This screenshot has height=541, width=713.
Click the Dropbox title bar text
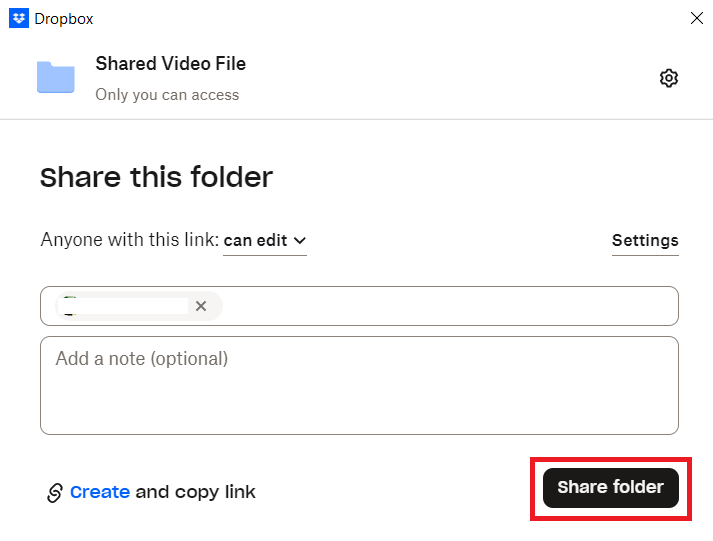click(64, 18)
